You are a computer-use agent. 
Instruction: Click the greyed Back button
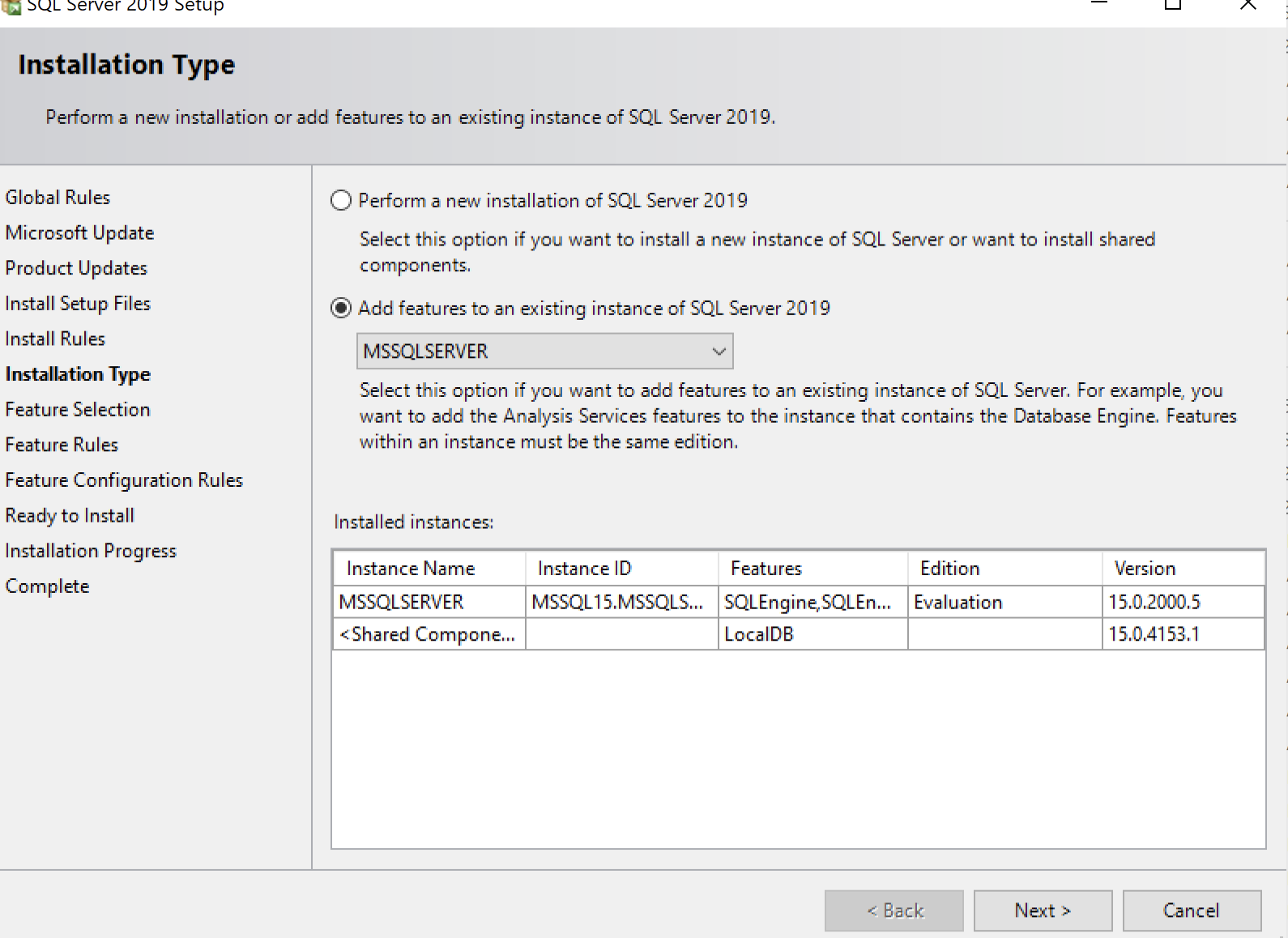click(894, 910)
